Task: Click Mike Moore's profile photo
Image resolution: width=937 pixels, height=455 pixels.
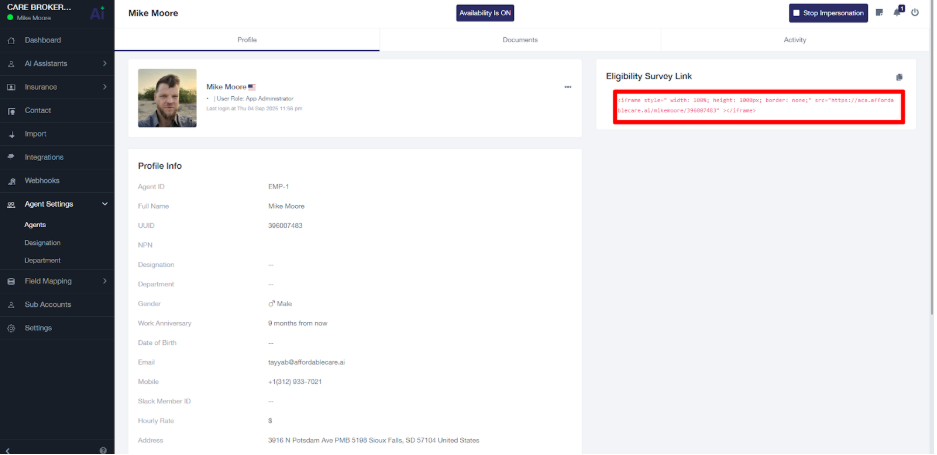Action: pyautogui.click(x=167, y=98)
